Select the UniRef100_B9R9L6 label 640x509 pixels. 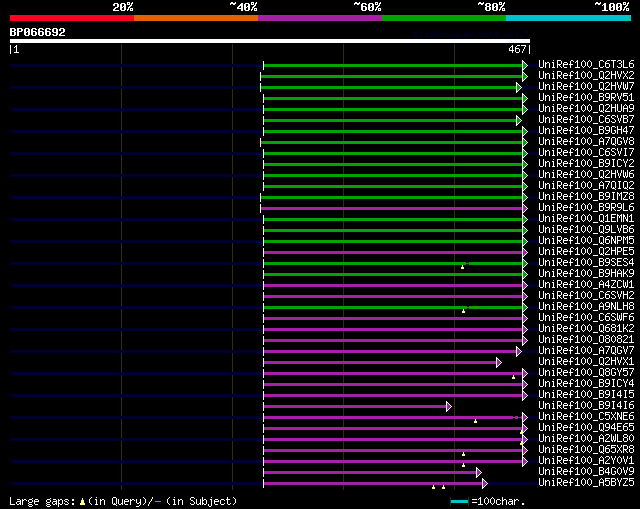click(586, 208)
